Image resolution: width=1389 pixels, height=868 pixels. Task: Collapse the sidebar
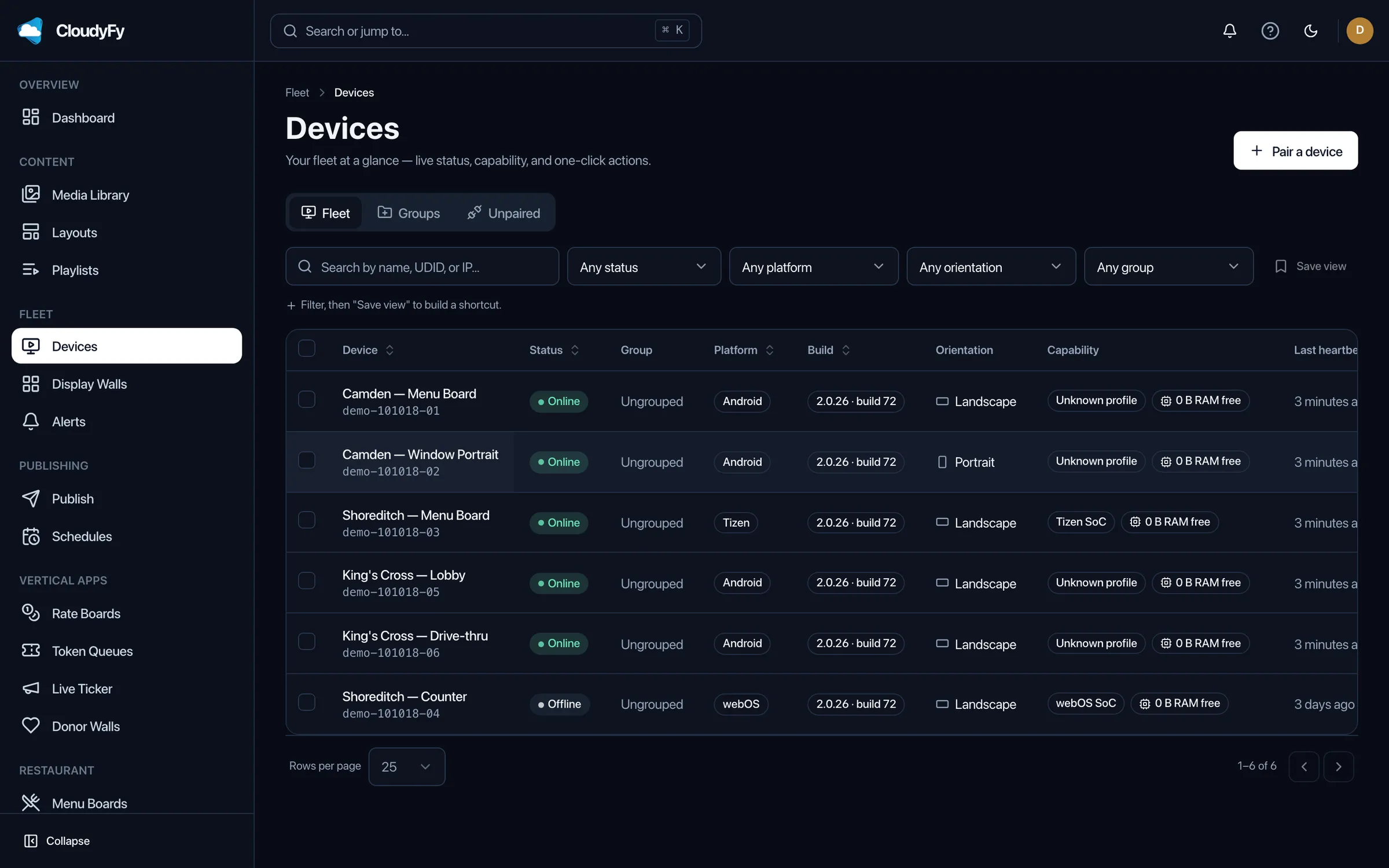57,840
